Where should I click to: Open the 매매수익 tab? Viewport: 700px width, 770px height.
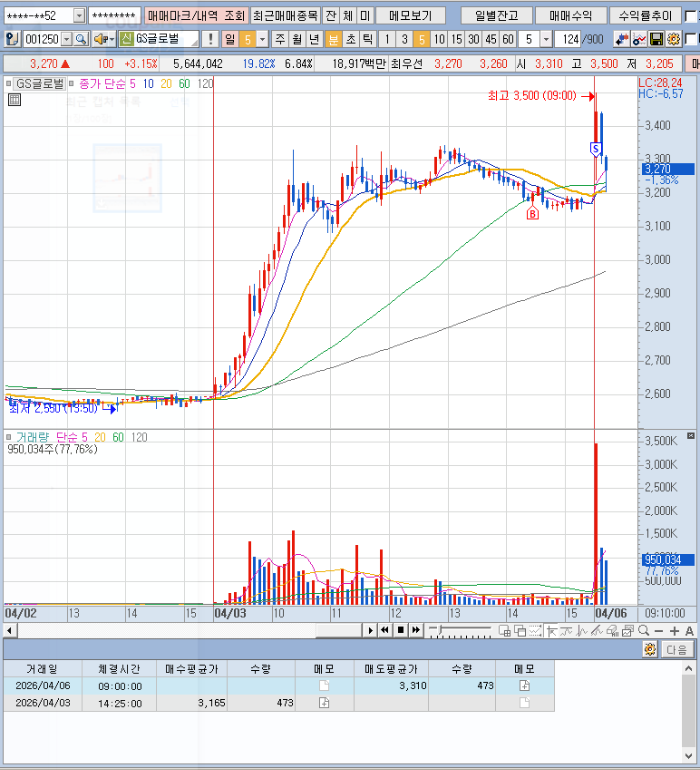570,16
